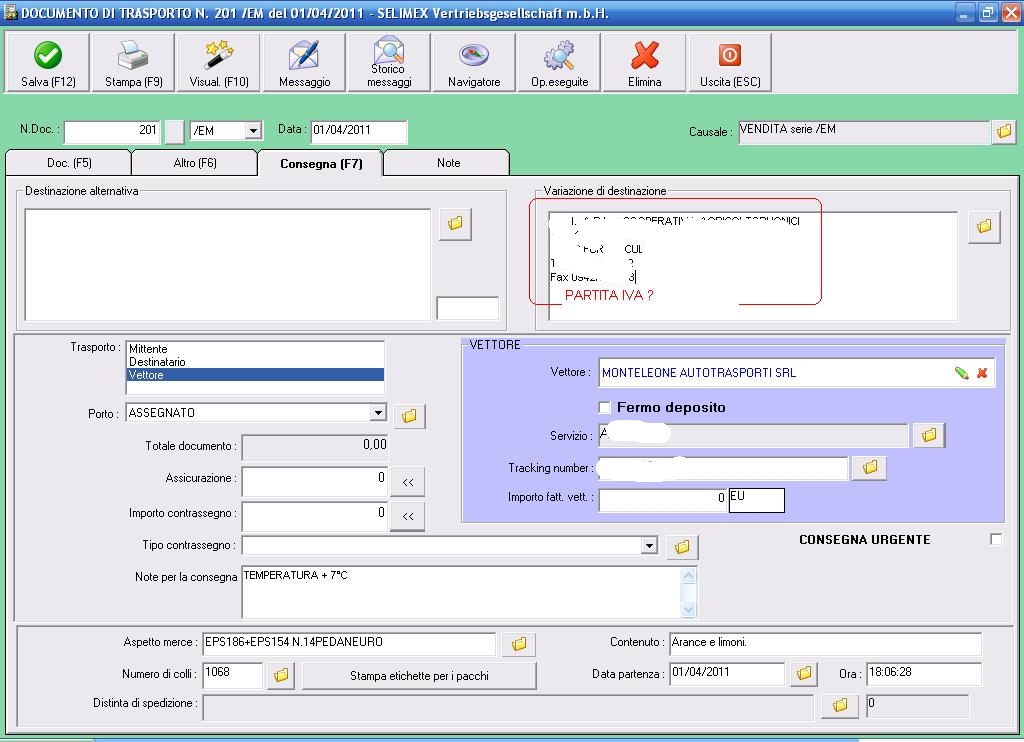Open the Messaggio toolbar icon
Viewport: 1024px width, 742px height.
(304, 56)
